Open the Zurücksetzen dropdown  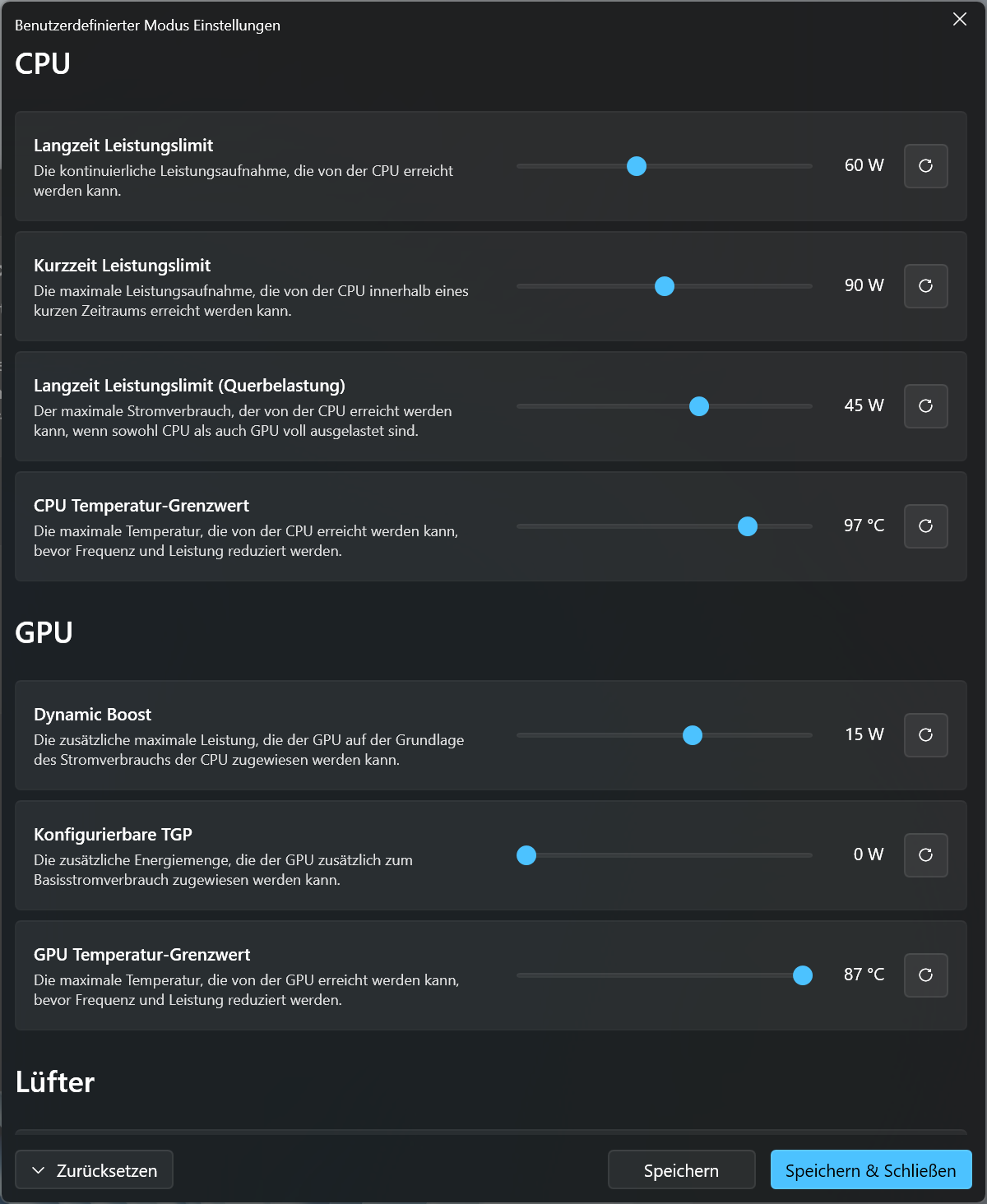tap(94, 1170)
